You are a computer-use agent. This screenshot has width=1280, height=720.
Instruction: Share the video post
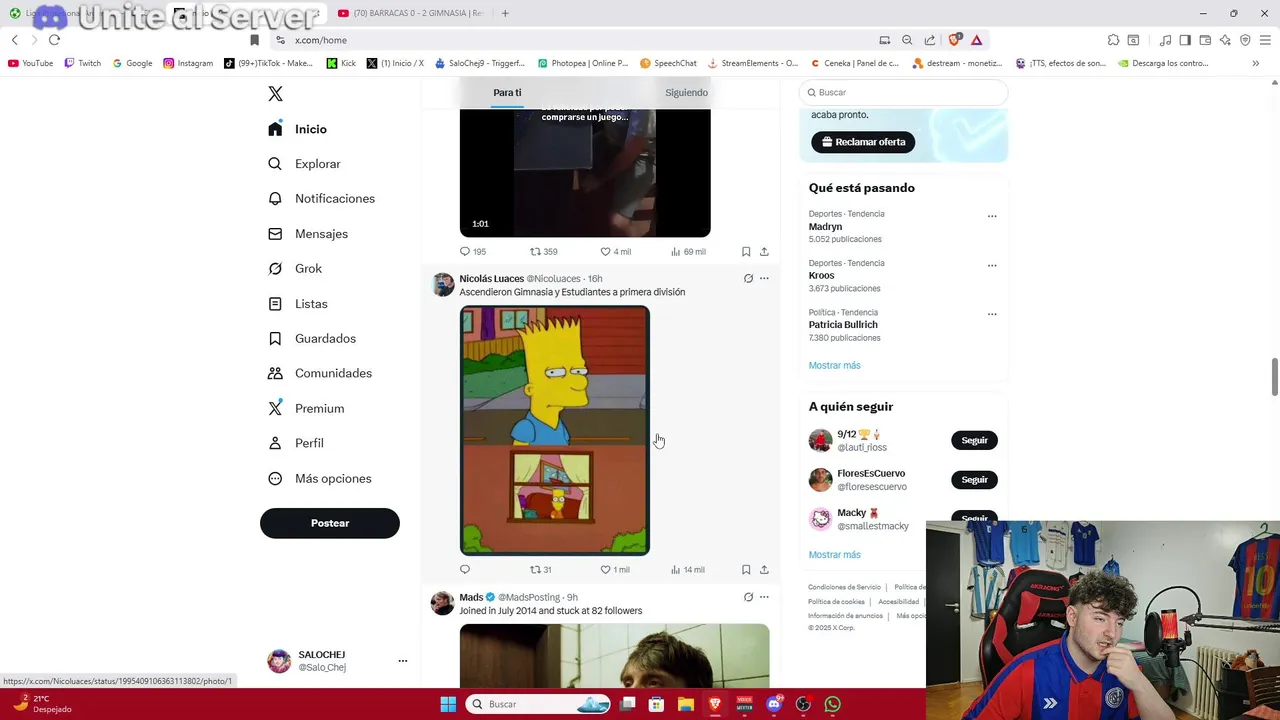764,252
